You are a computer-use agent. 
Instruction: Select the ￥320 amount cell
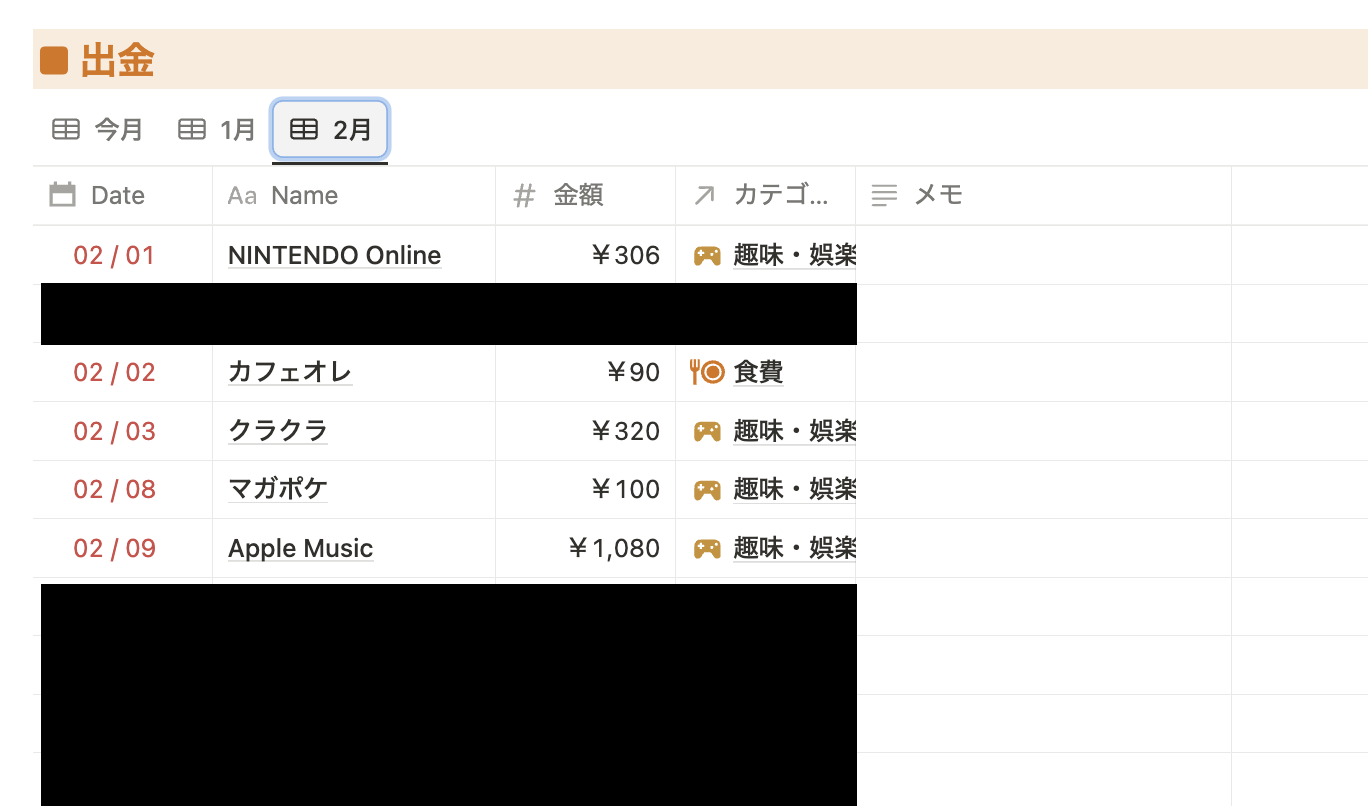pos(585,431)
